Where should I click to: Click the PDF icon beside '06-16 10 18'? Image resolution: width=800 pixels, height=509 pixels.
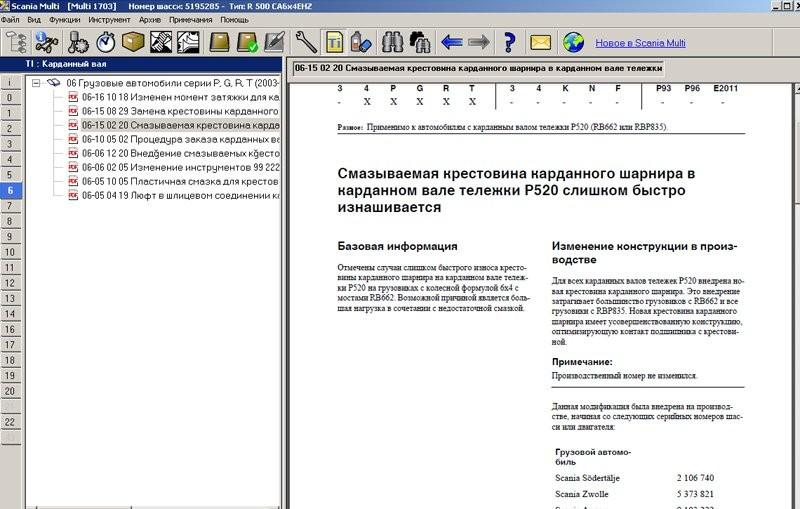point(73,97)
